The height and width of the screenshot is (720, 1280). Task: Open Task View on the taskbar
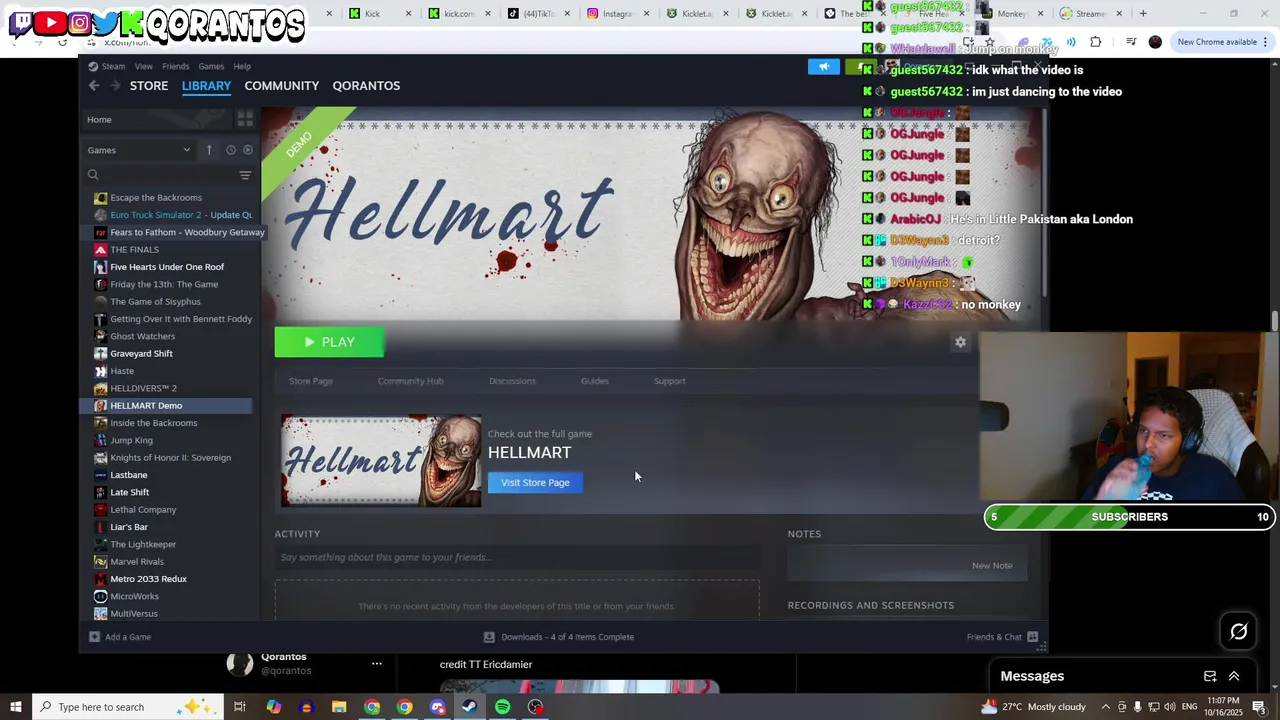pyautogui.click(x=240, y=707)
